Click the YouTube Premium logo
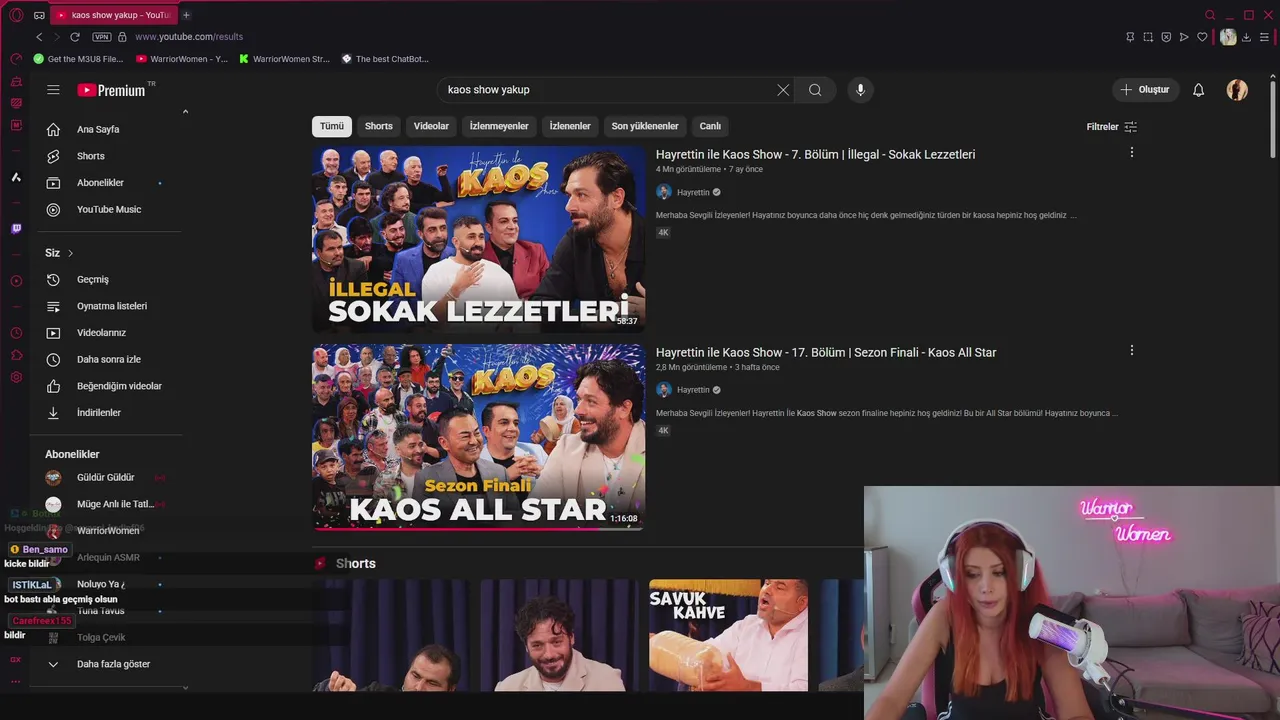 coord(111,90)
